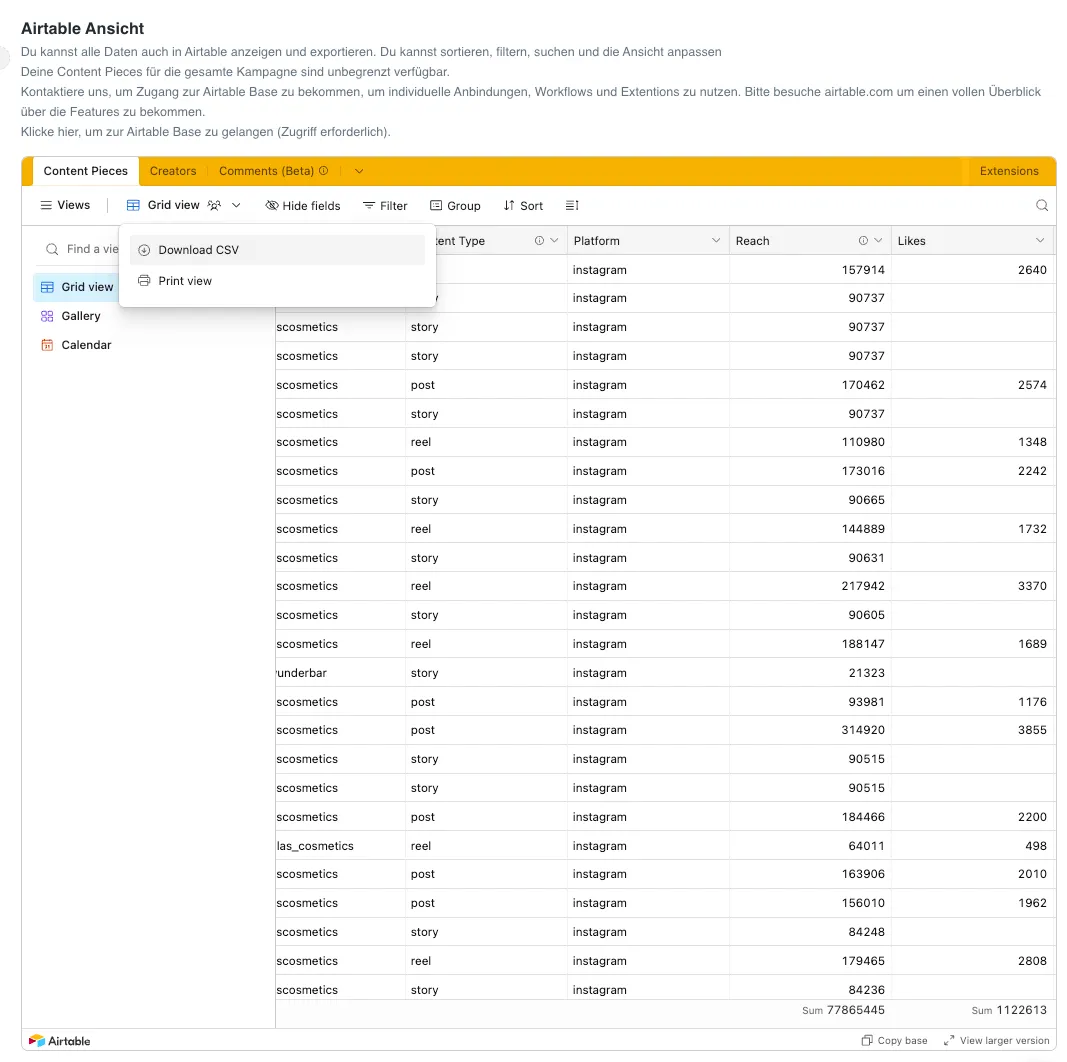Click the Reach cell 170462

pos(810,385)
